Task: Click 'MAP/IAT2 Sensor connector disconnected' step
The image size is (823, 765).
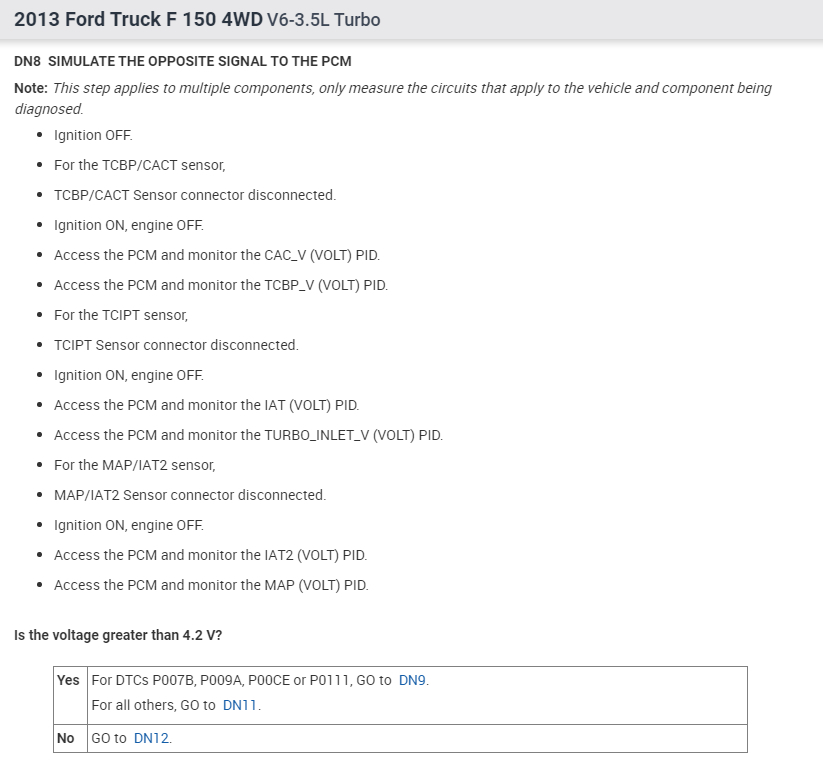Action: 190,495
